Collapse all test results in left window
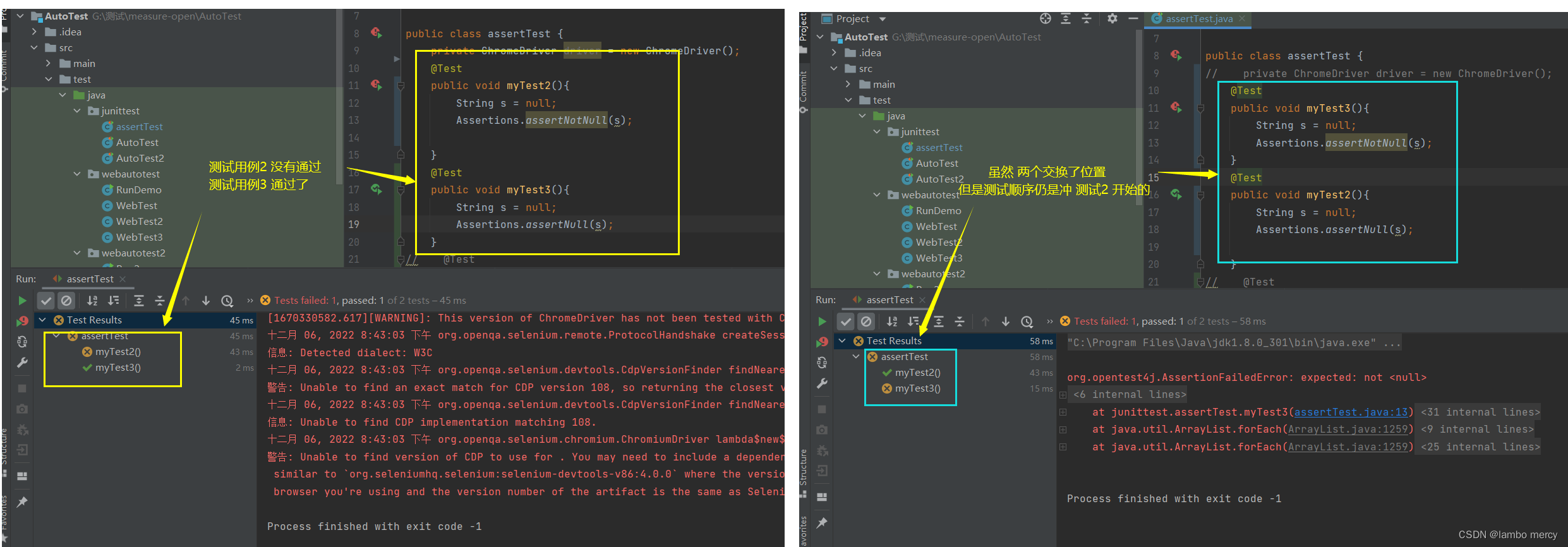 click(160, 301)
